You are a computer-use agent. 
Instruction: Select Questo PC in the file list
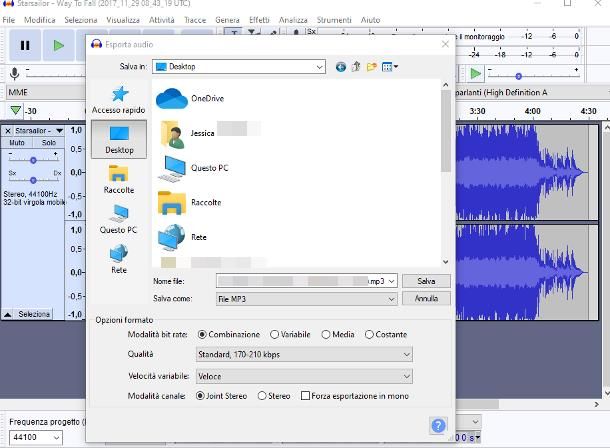(193, 168)
